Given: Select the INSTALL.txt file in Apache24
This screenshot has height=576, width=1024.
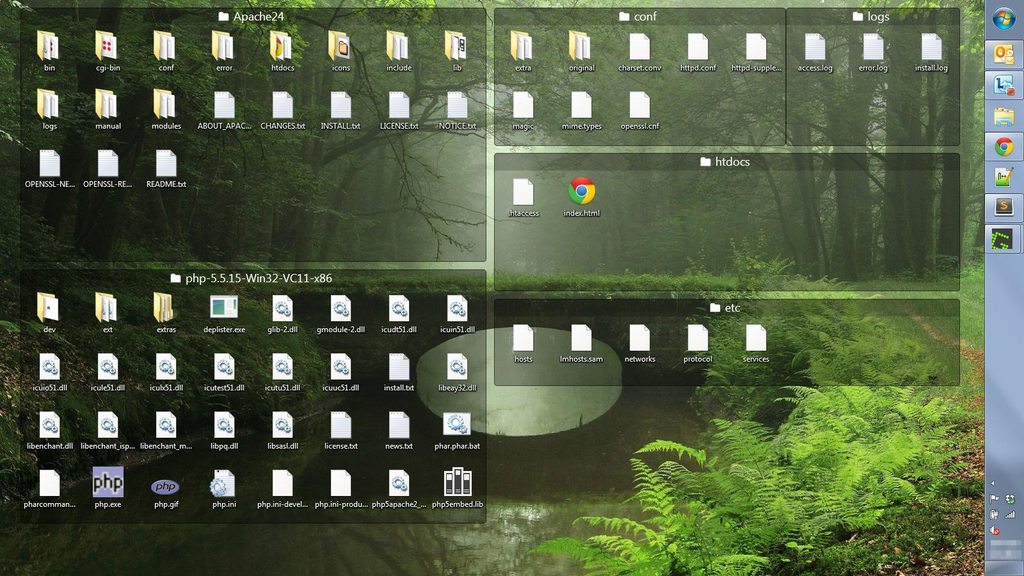Looking at the screenshot, I should (x=340, y=110).
